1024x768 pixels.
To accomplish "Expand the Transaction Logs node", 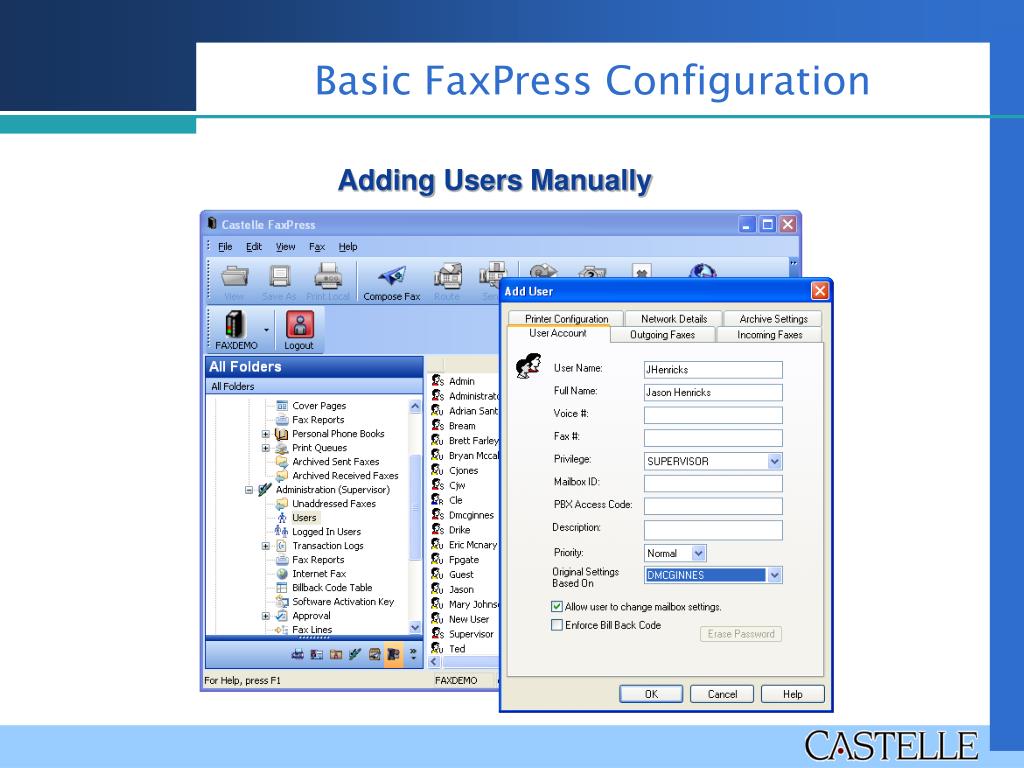I will point(266,546).
